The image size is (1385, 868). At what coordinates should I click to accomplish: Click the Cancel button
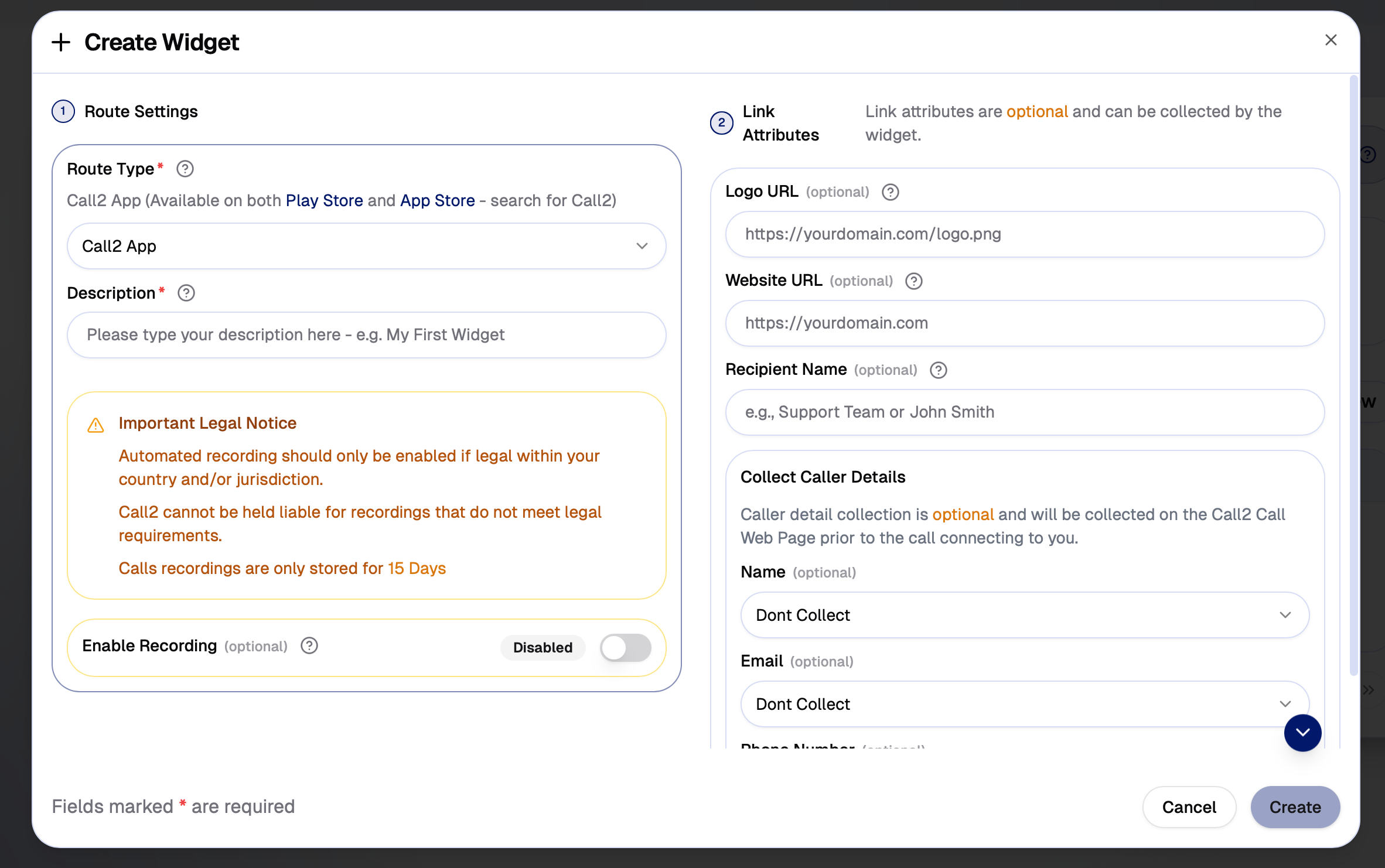[1189, 807]
